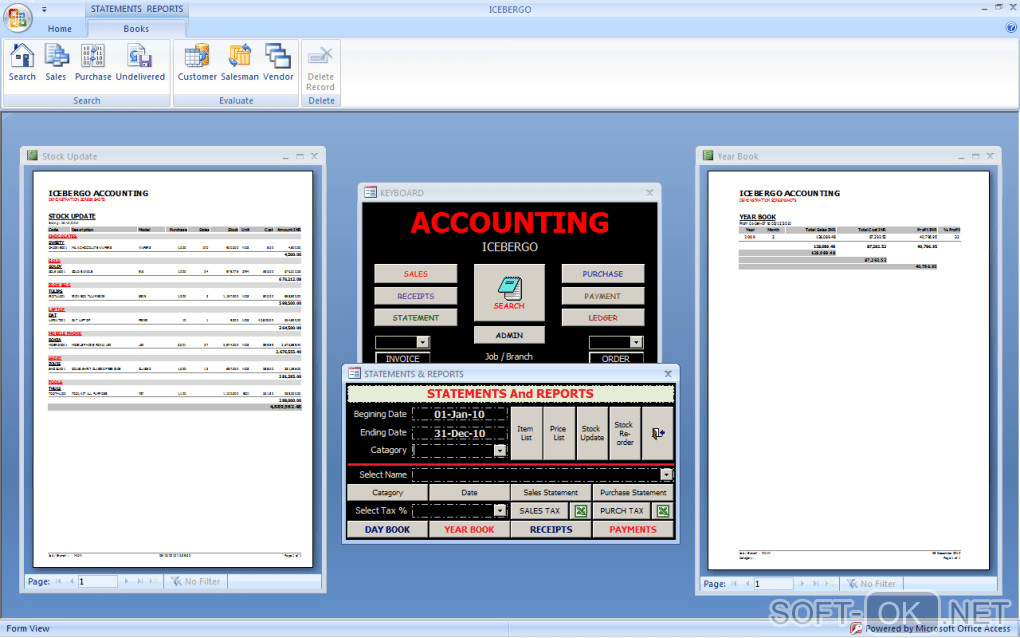The image size is (1020, 638).
Task: Click the Search icon in the ribbon
Action: click(x=22, y=62)
